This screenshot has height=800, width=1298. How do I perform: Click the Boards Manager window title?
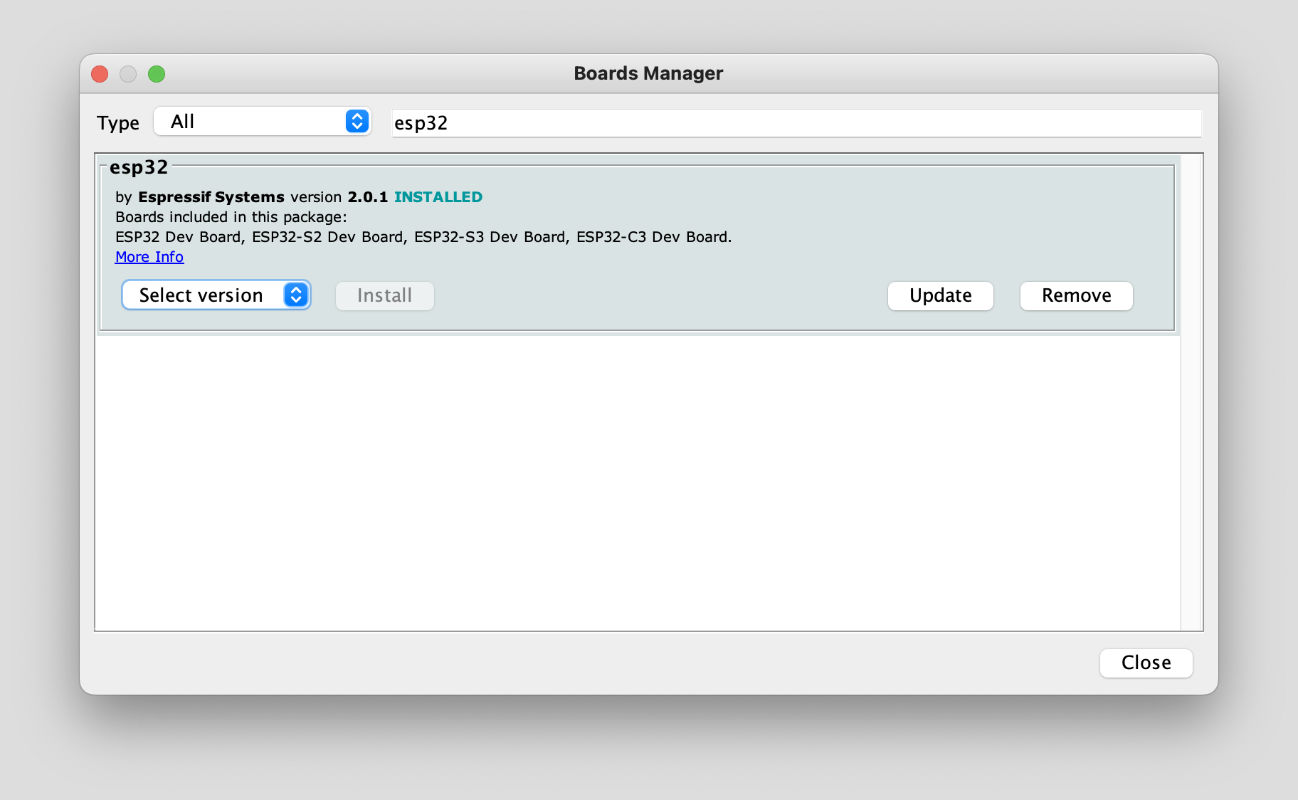[648, 73]
